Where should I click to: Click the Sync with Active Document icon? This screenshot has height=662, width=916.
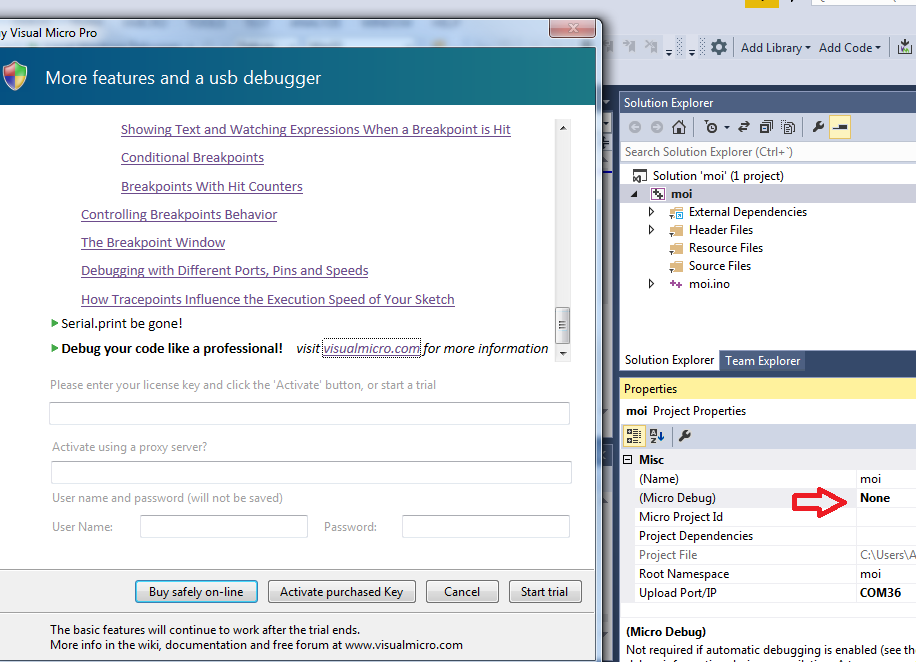point(744,127)
